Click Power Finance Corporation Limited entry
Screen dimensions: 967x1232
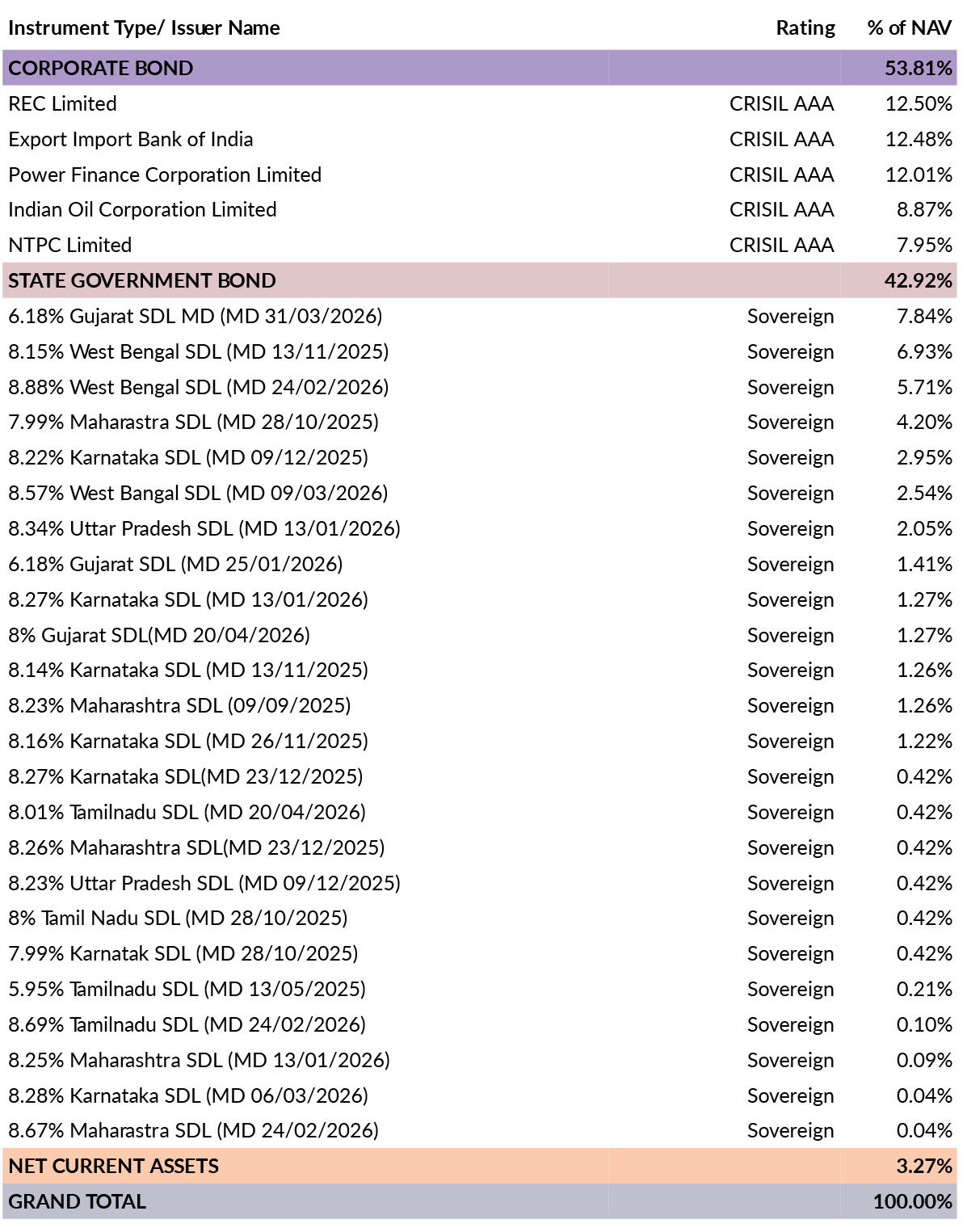click(x=165, y=174)
